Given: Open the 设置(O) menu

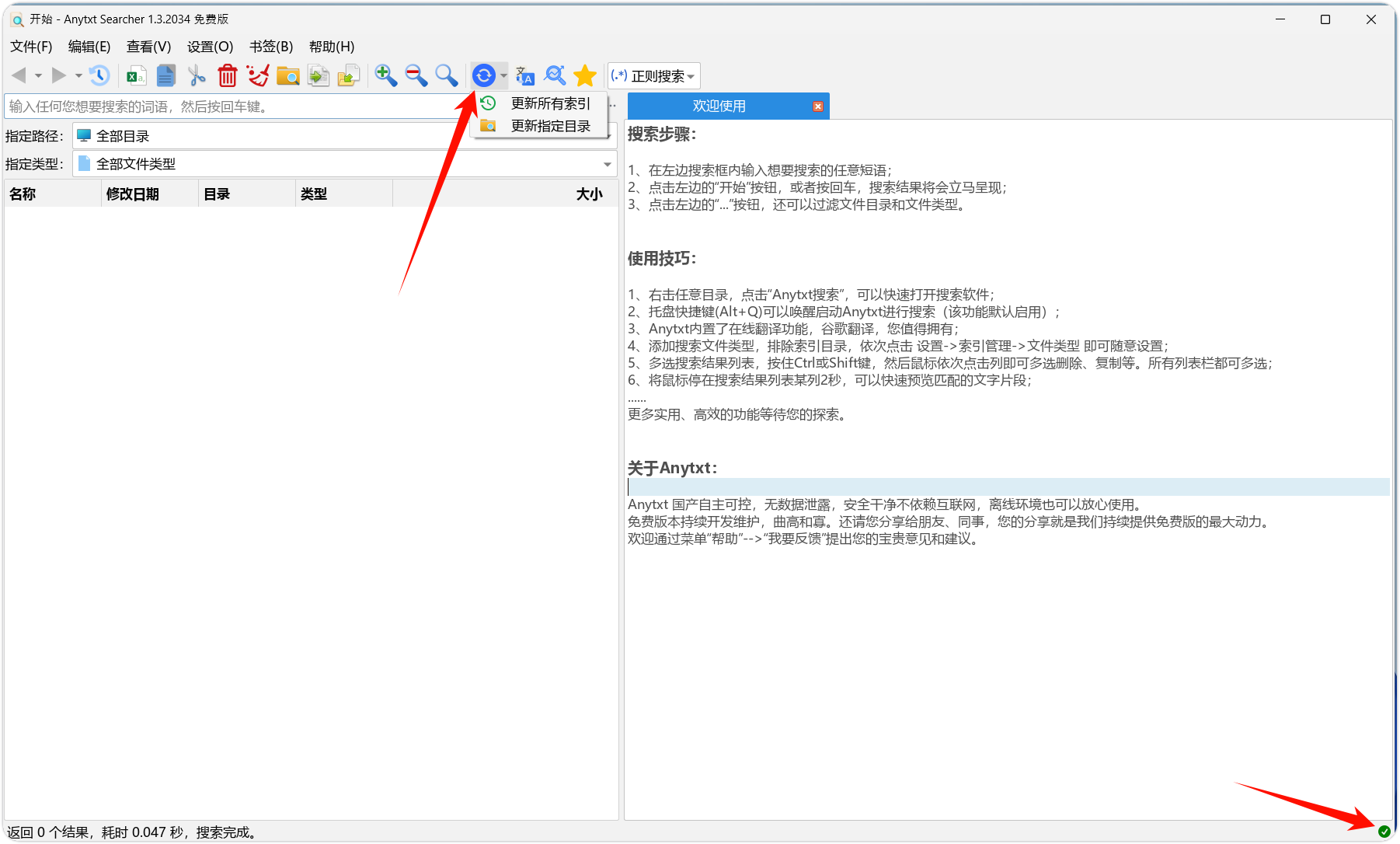Looking at the screenshot, I should (x=210, y=47).
